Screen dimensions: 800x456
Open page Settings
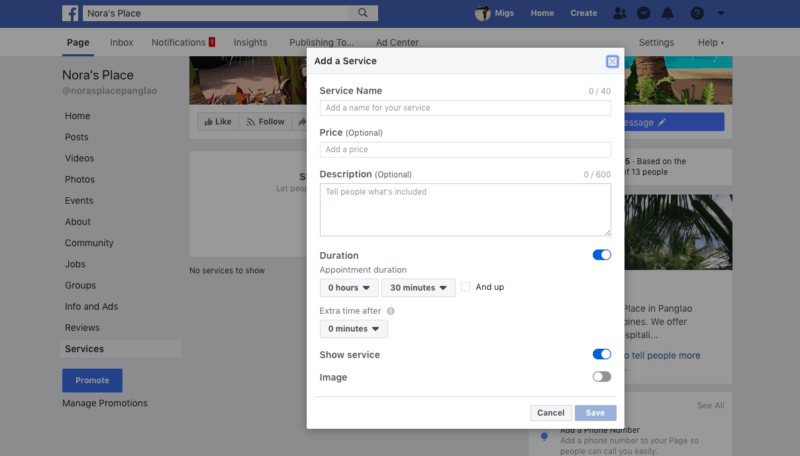656,42
